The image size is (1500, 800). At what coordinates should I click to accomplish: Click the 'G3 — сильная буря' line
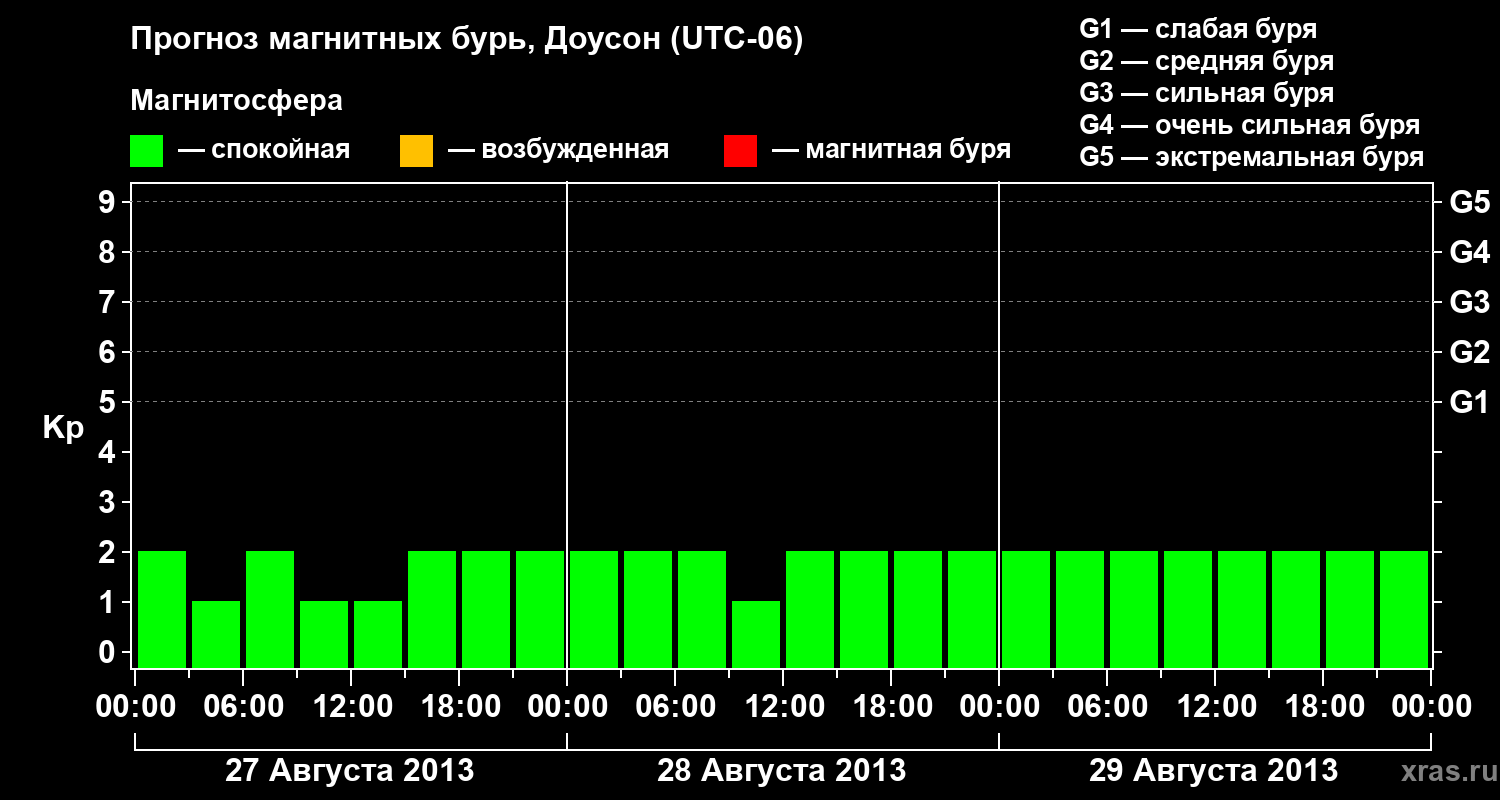coord(1206,93)
